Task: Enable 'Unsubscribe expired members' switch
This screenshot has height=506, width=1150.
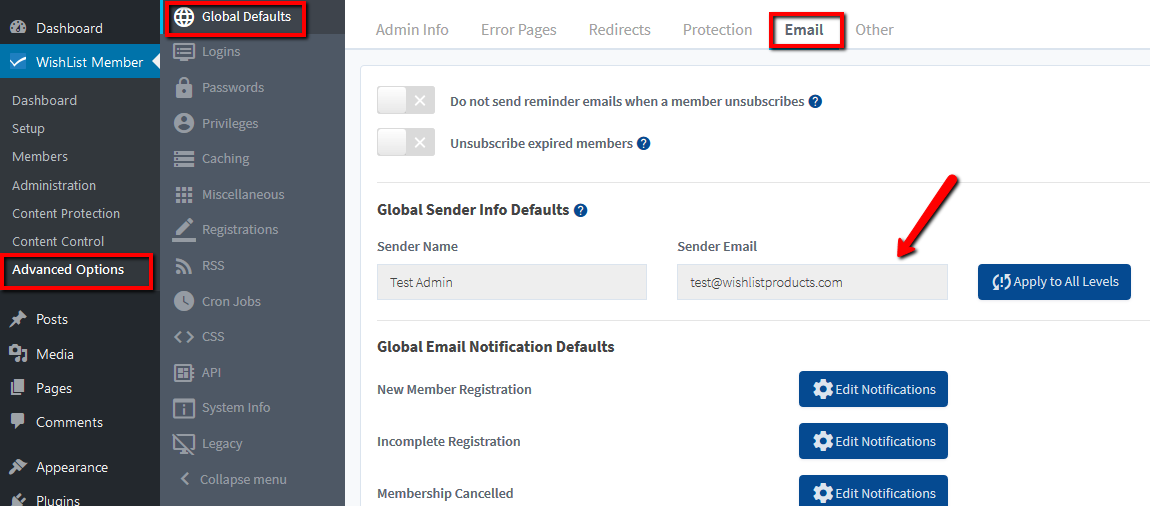Action: click(x=406, y=142)
